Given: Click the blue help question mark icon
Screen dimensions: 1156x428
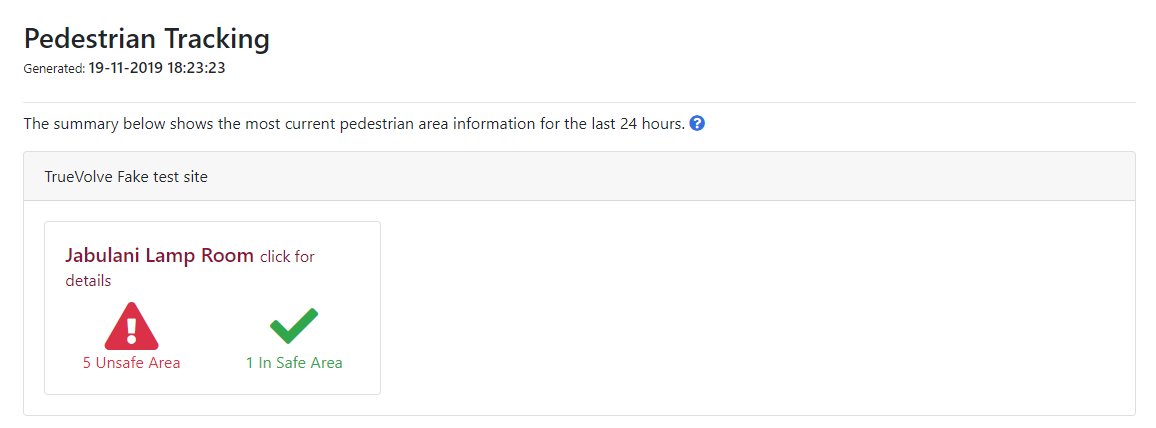Looking at the screenshot, I should point(697,124).
